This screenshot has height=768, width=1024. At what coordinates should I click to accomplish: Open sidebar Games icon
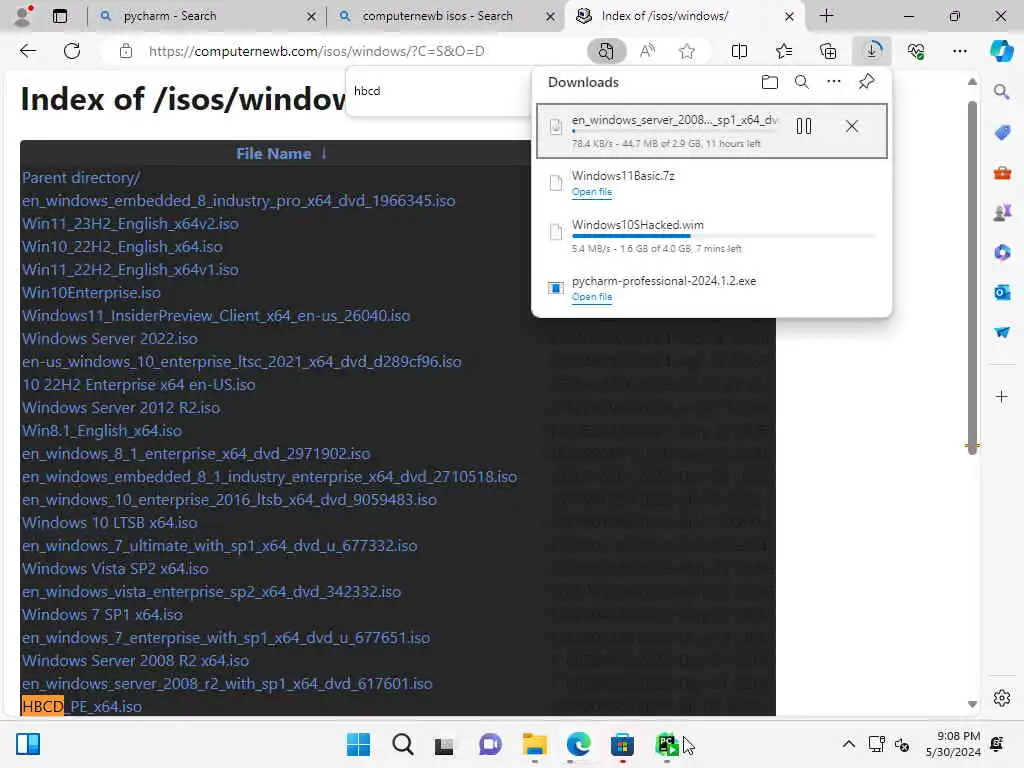[x=1002, y=212]
